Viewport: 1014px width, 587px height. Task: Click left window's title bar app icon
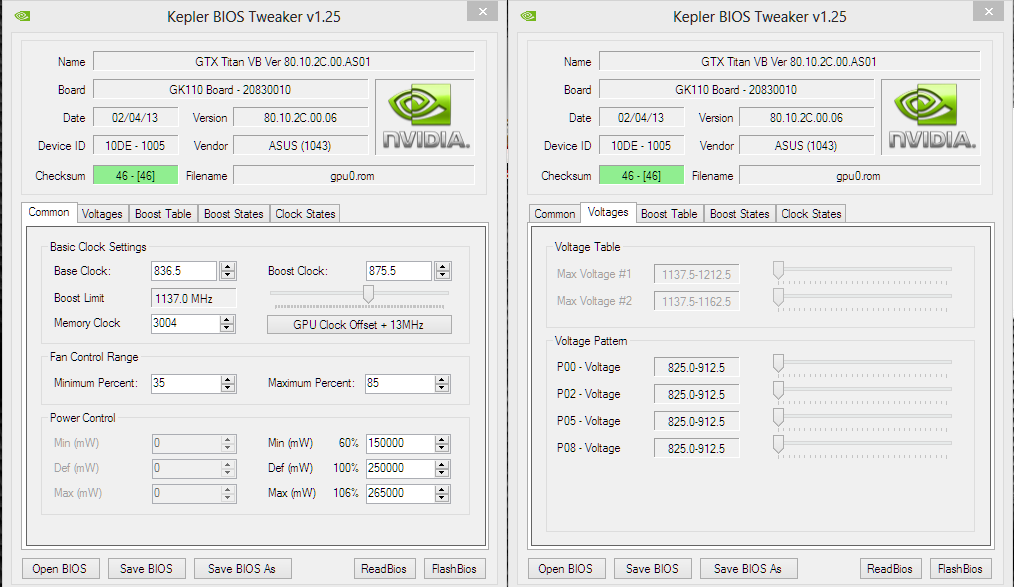(x=22, y=16)
